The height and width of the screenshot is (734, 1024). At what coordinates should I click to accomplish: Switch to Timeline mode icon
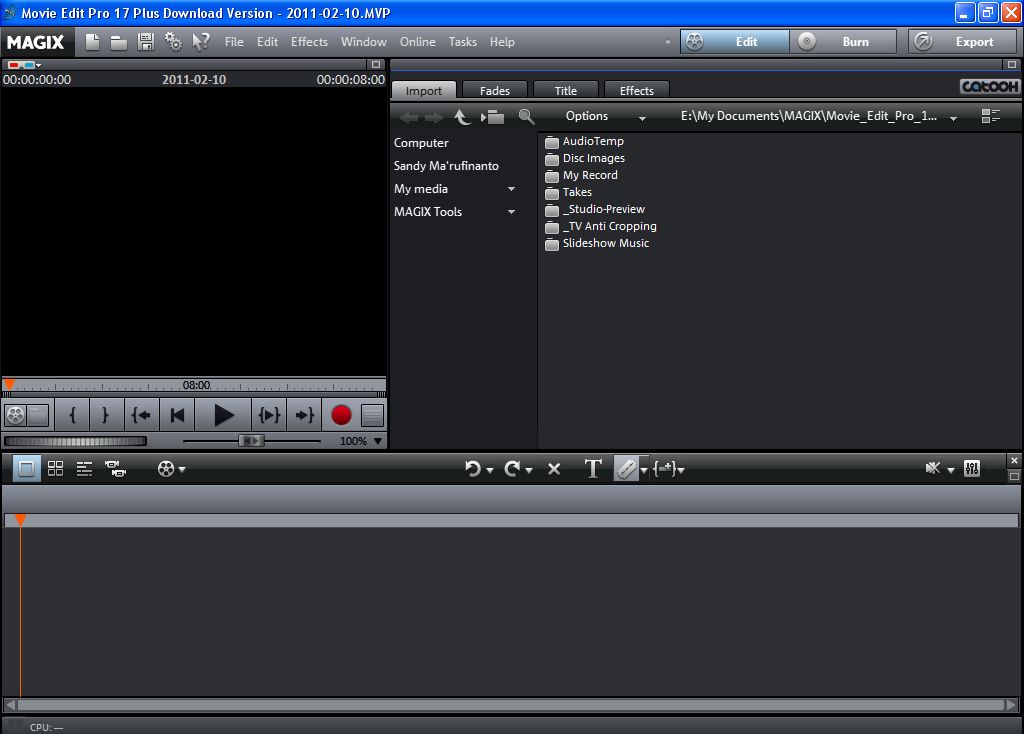[x=84, y=468]
